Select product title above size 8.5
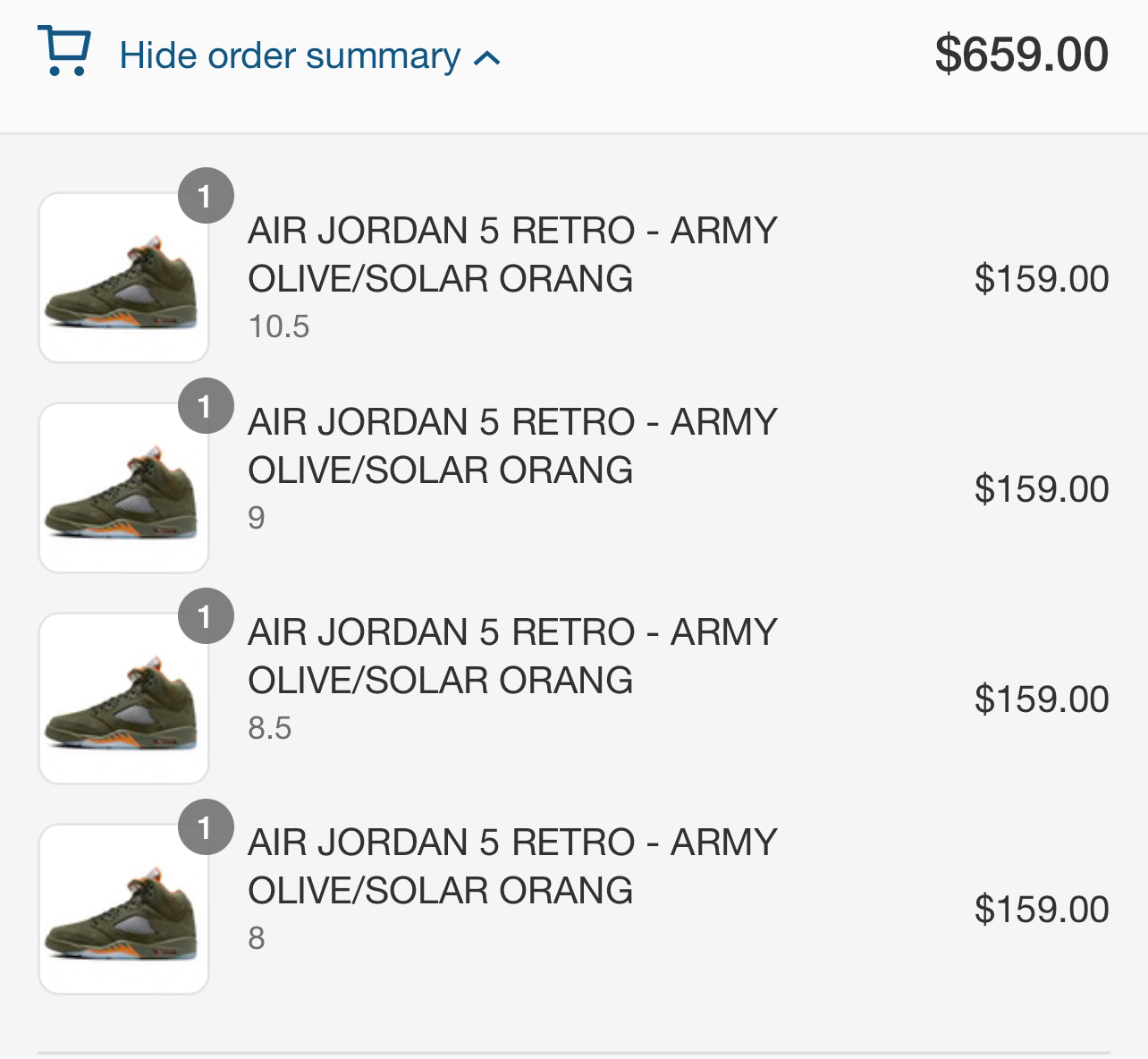Screen dimensions: 1148x1059 pyautogui.click(x=512, y=657)
